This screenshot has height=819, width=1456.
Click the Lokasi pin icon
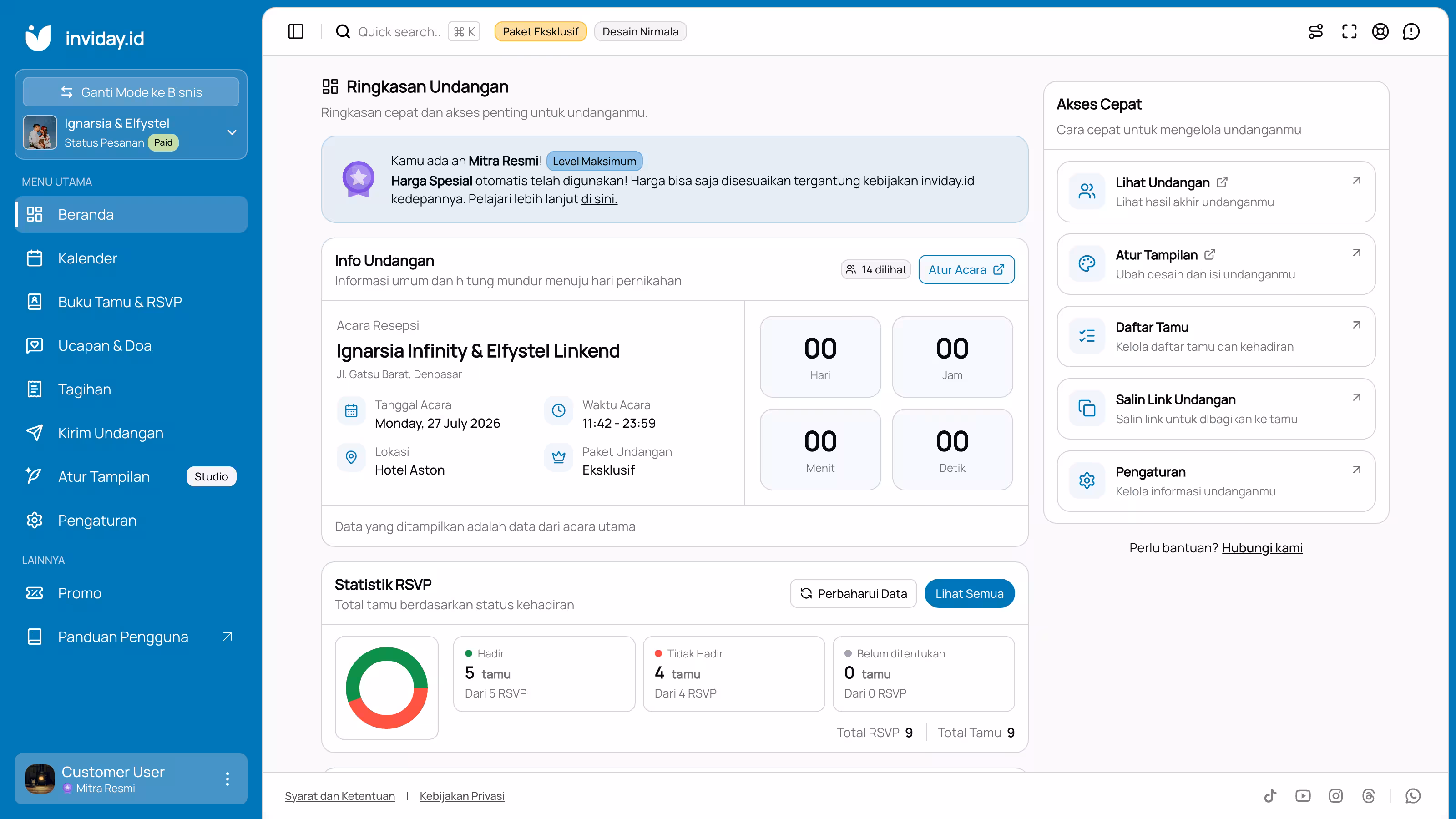coord(351,457)
